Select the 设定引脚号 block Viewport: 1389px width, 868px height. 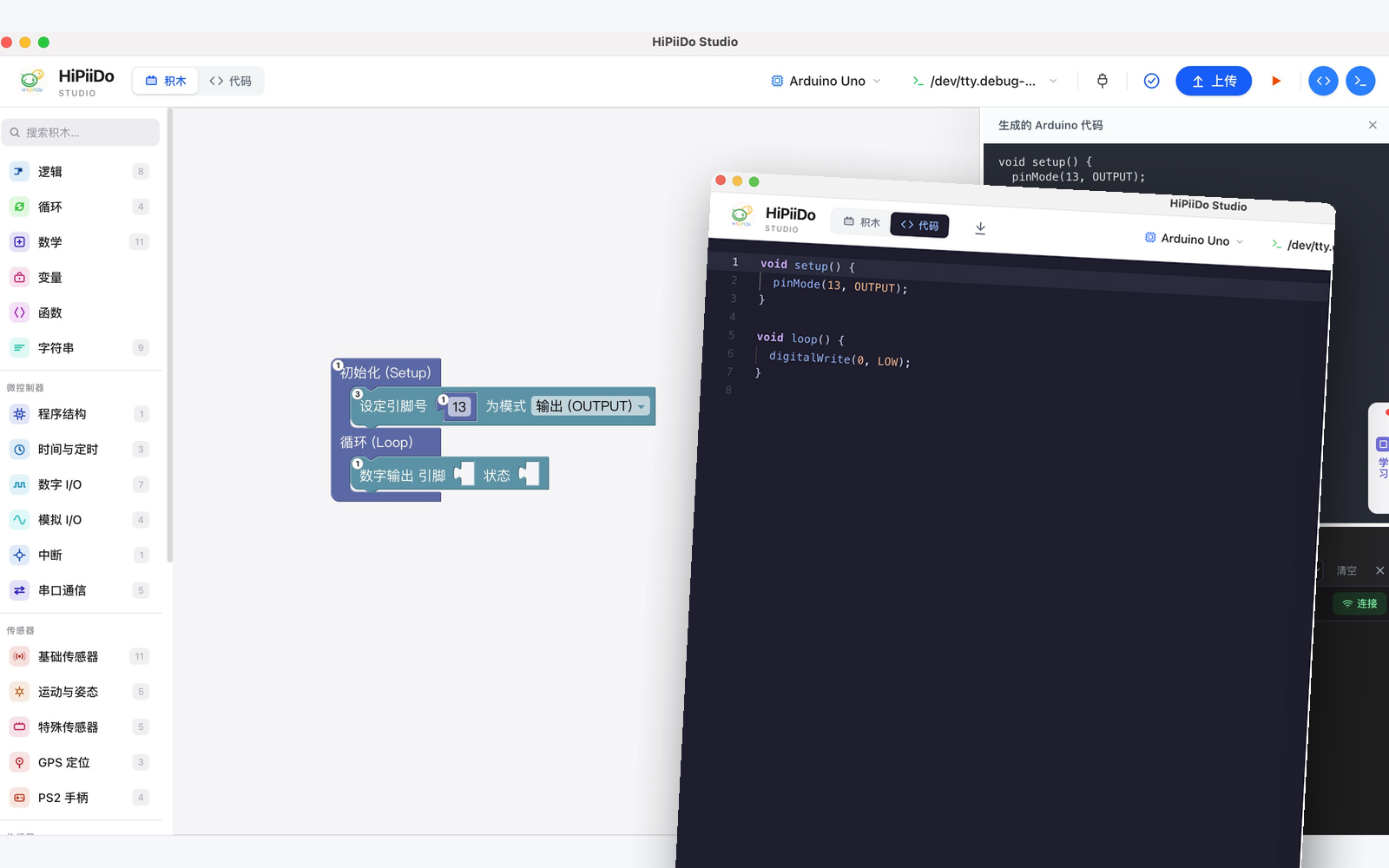(393, 406)
